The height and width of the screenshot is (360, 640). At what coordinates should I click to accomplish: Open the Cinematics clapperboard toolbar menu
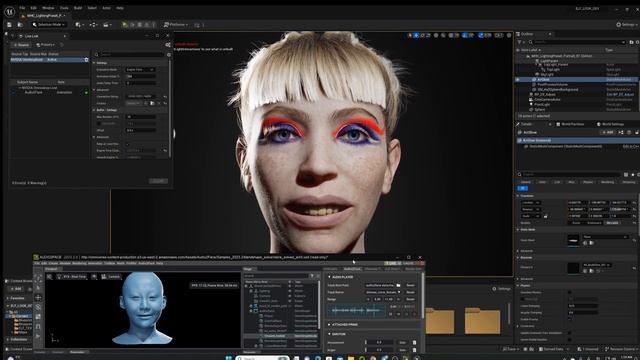(107, 25)
